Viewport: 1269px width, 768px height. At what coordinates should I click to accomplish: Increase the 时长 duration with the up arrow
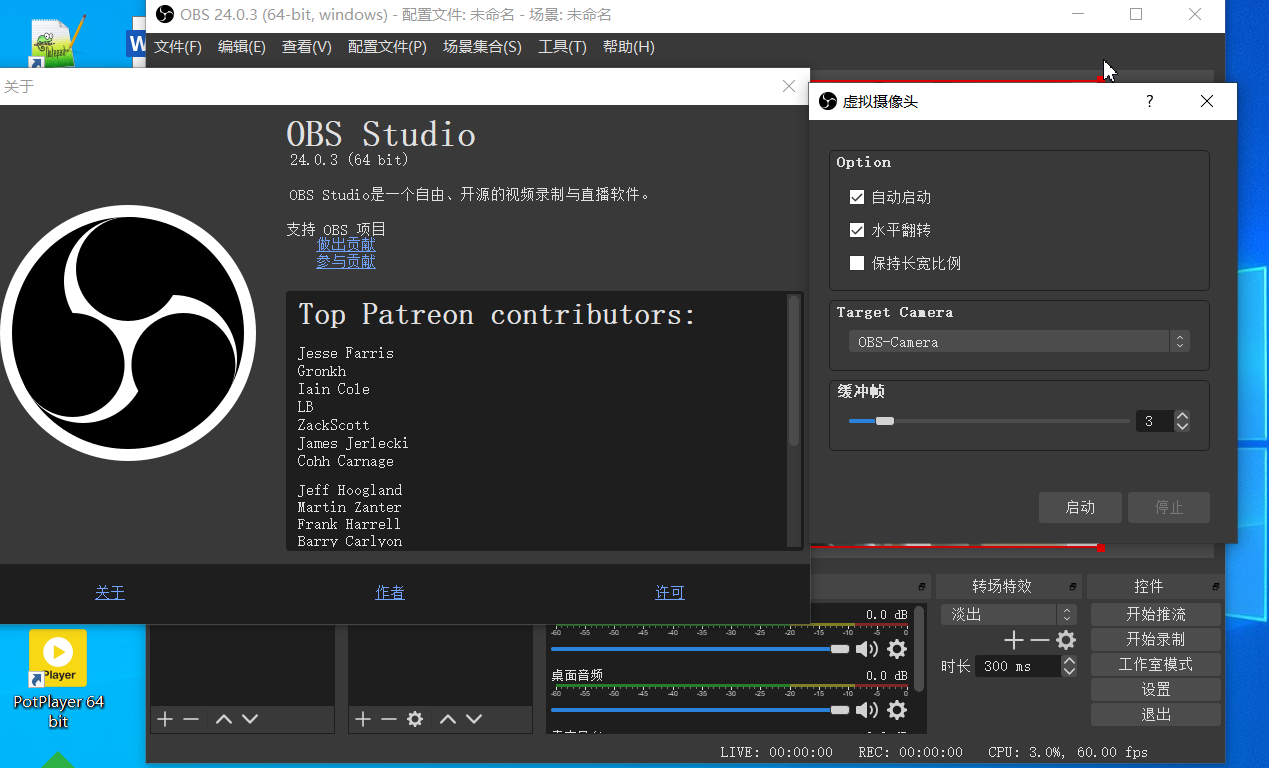(x=1070, y=660)
